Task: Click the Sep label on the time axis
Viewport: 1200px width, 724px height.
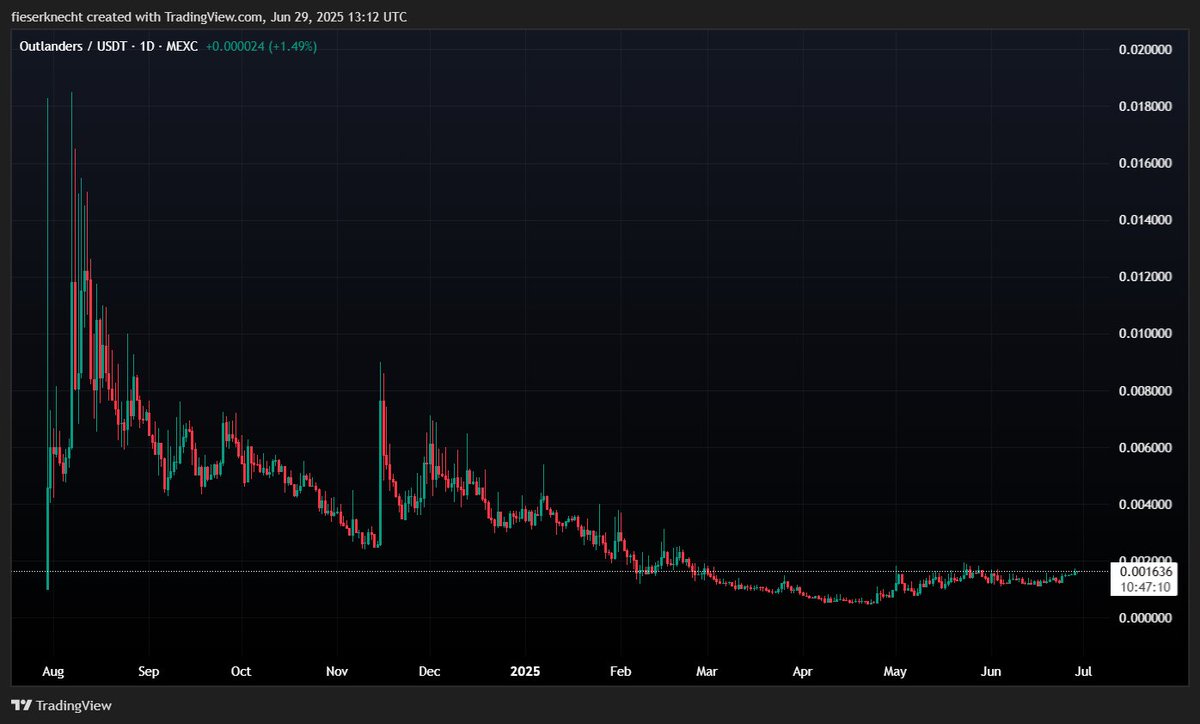Action: pyautogui.click(x=148, y=672)
